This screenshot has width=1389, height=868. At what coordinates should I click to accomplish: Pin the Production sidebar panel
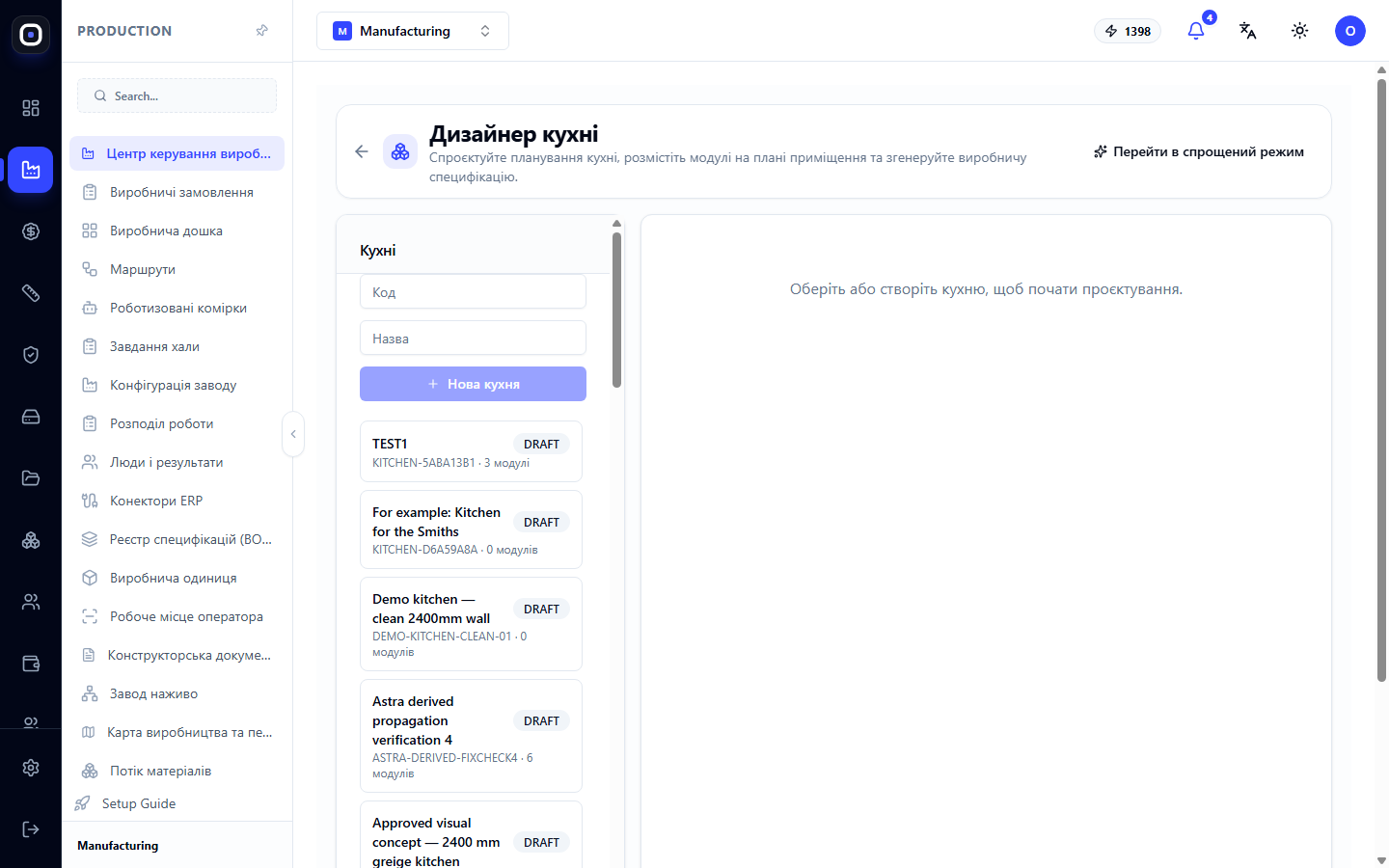[261, 31]
